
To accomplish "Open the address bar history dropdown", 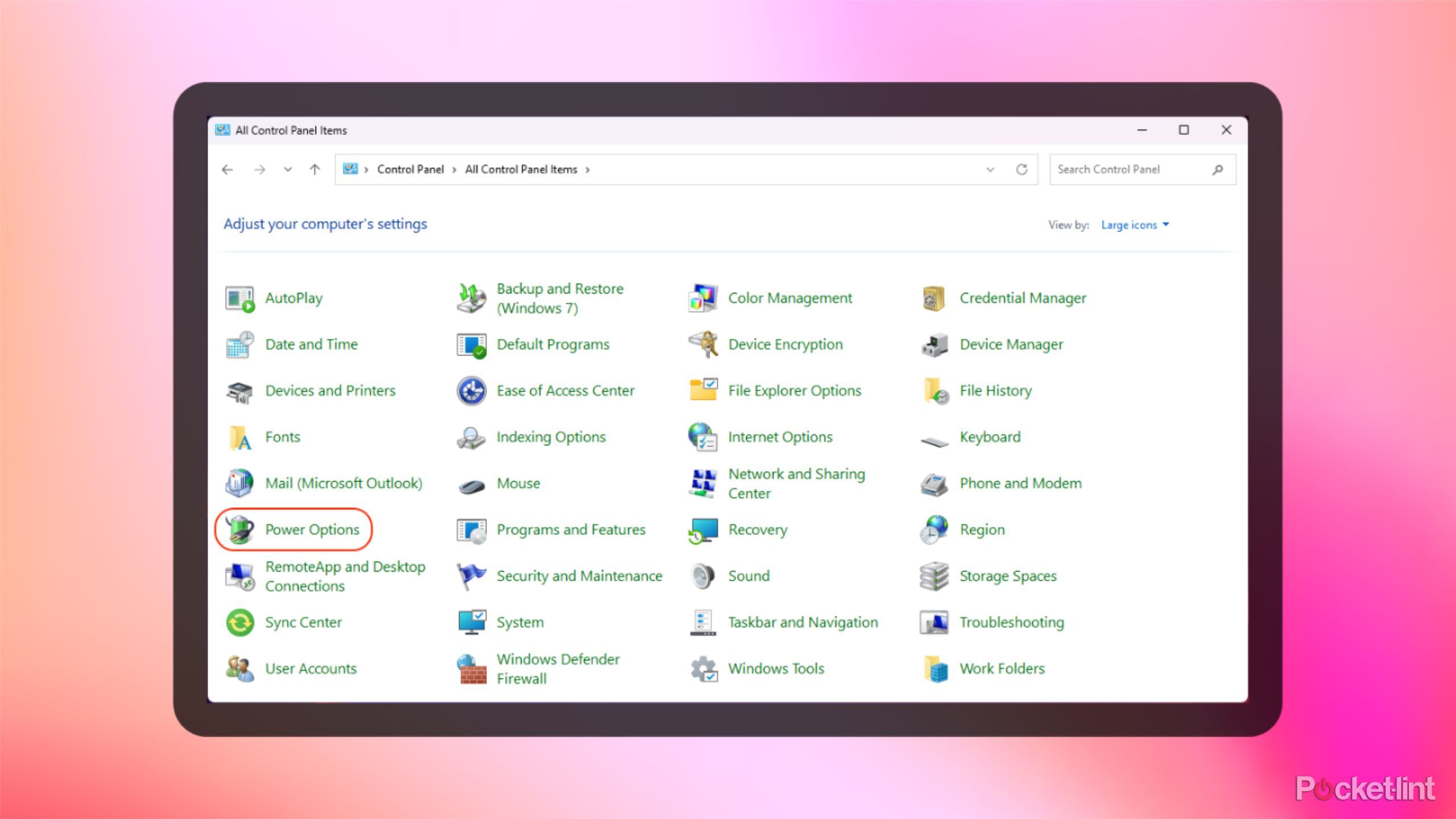I will pos(990,169).
